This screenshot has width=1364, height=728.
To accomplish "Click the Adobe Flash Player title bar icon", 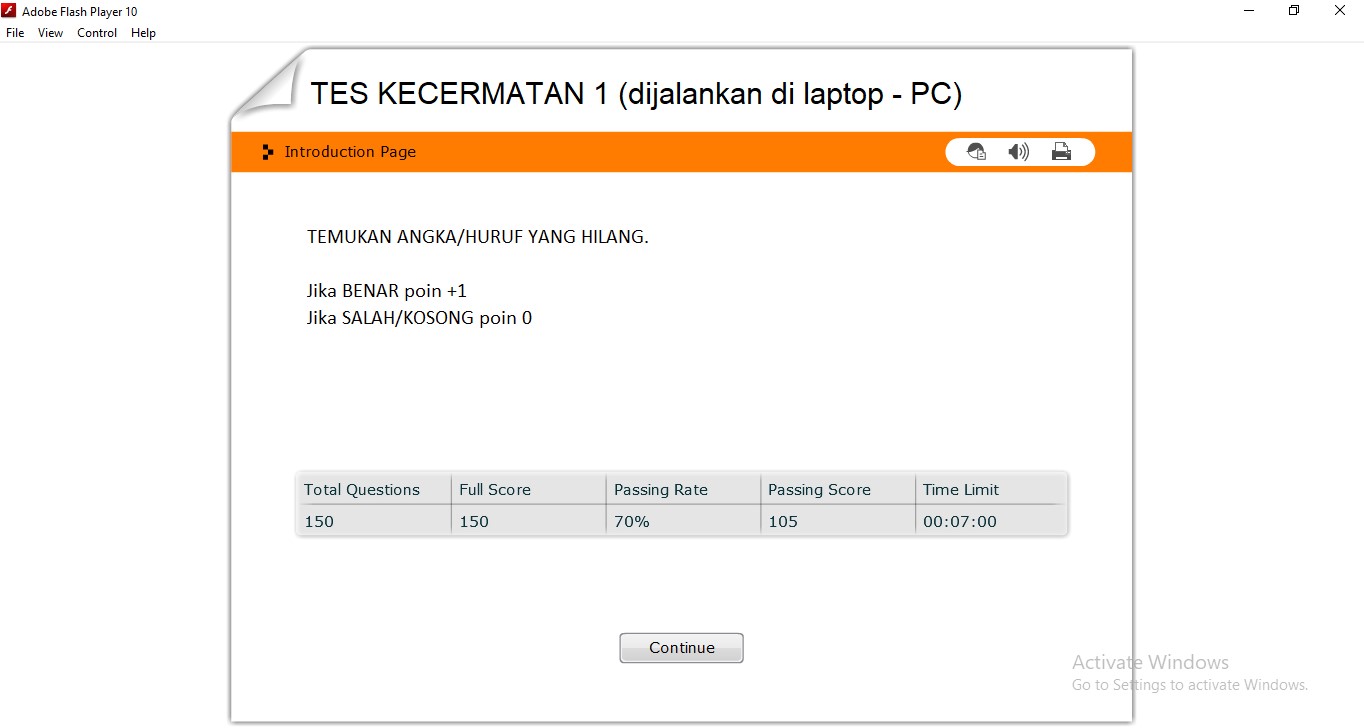I will 8,10.
